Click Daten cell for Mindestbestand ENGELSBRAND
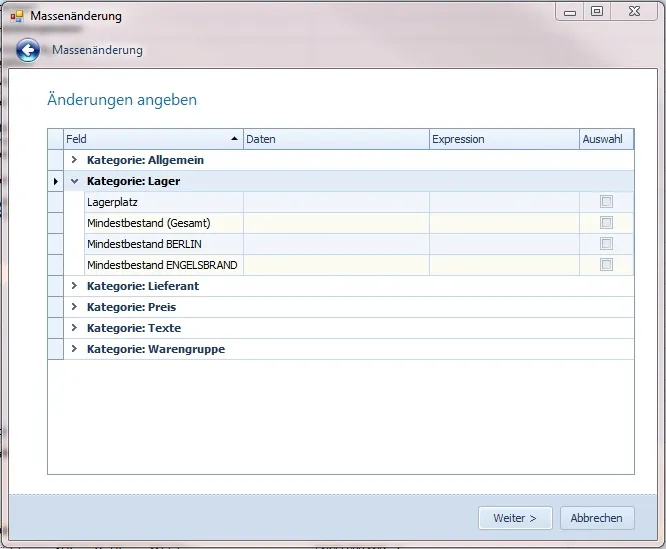666x549 pixels. point(336,265)
